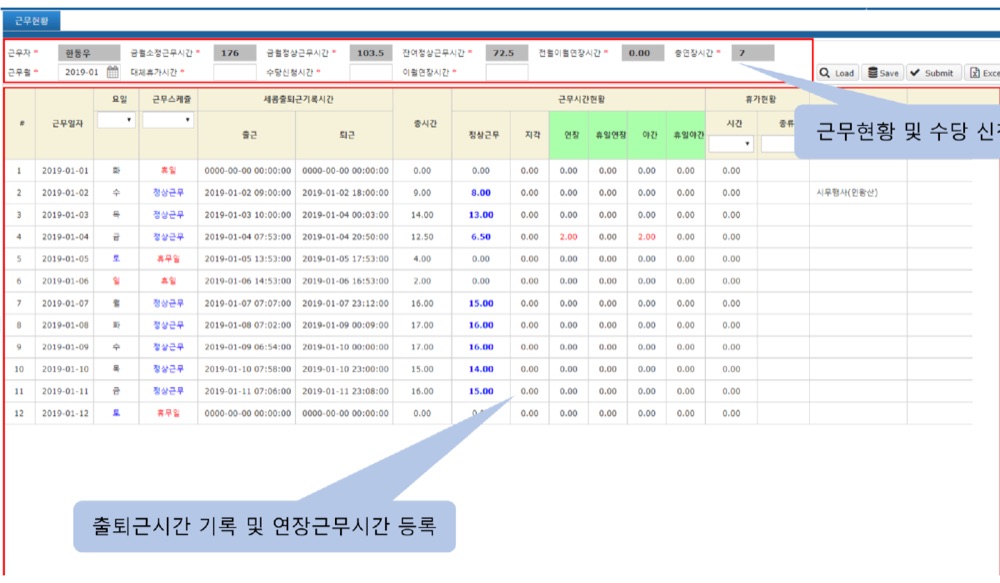Click row number 10 cell

[x=19, y=369]
